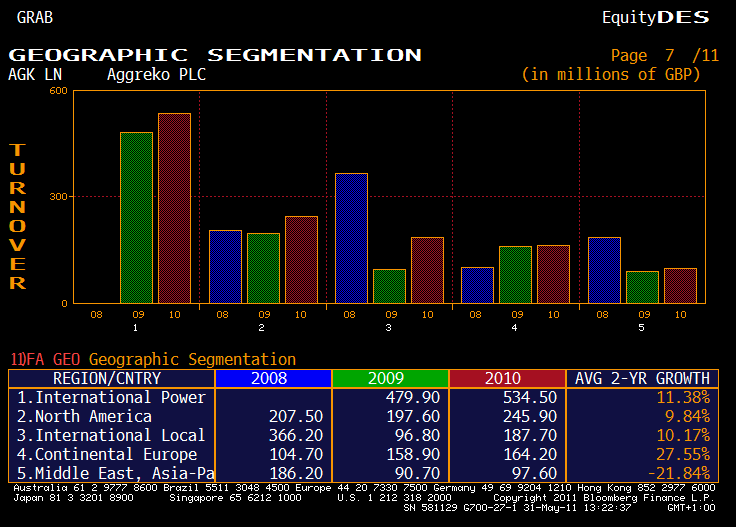Viewport: 736px width, 527px height.
Task: Click the EquityDES function label
Action: coord(655,17)
